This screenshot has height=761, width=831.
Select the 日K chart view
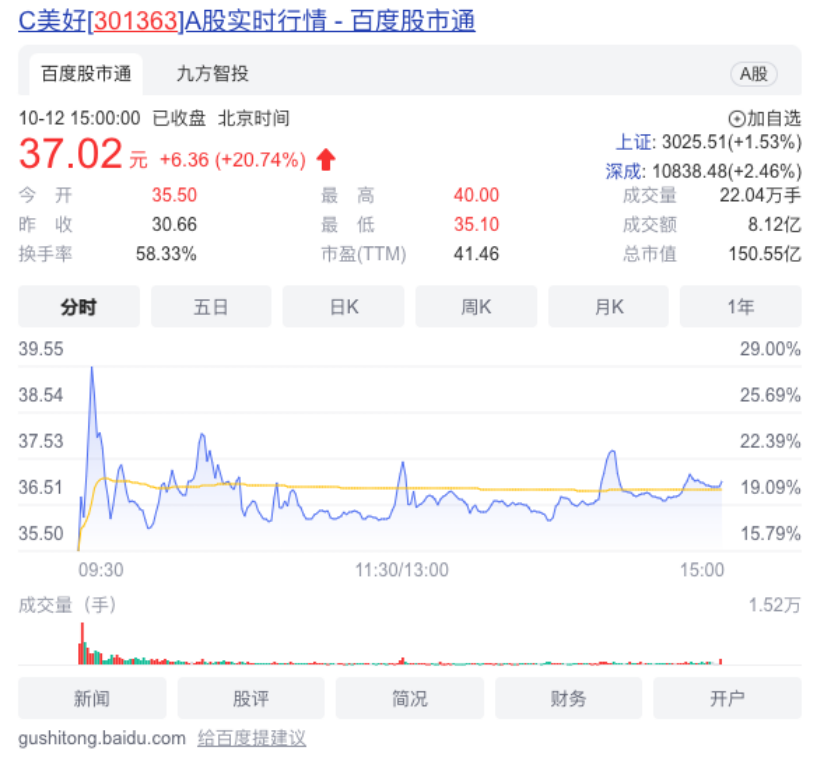click(x=344, y=307)
